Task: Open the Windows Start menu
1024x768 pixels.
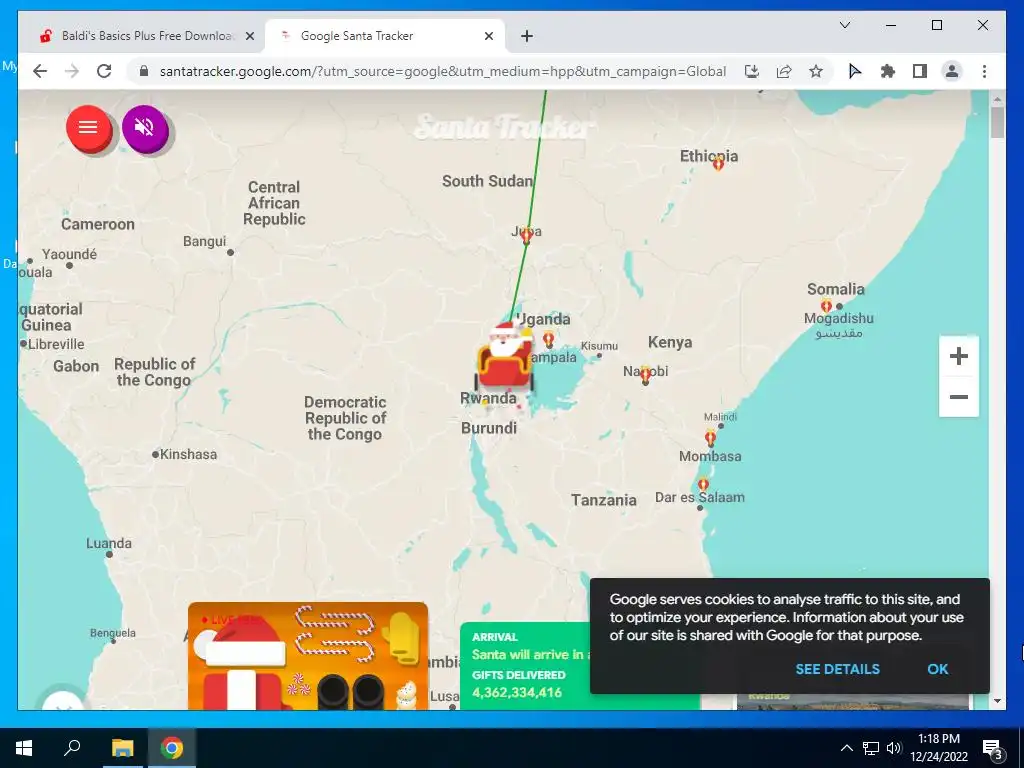Action: 24,748
